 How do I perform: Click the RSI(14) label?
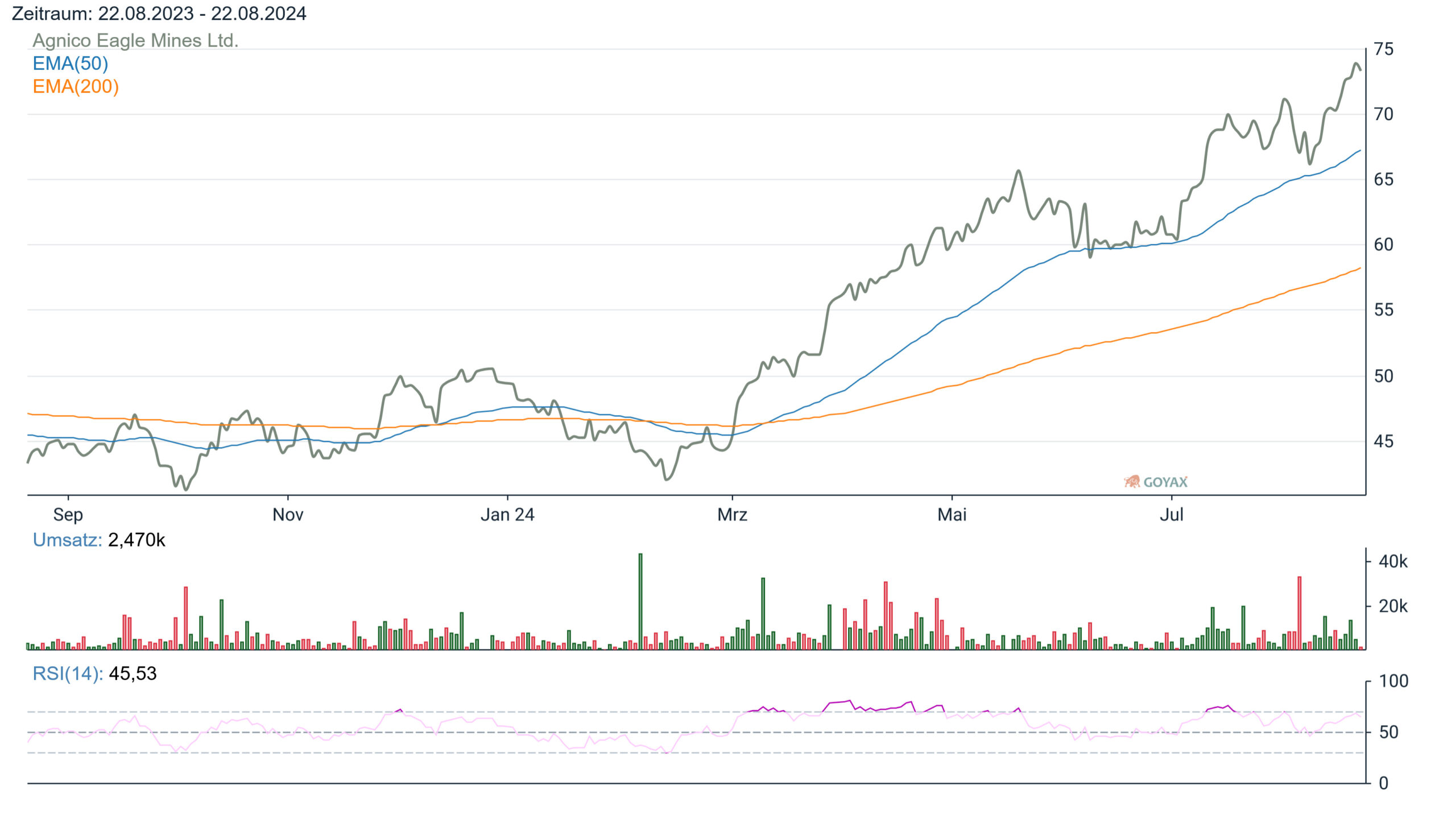pos(68,674)
